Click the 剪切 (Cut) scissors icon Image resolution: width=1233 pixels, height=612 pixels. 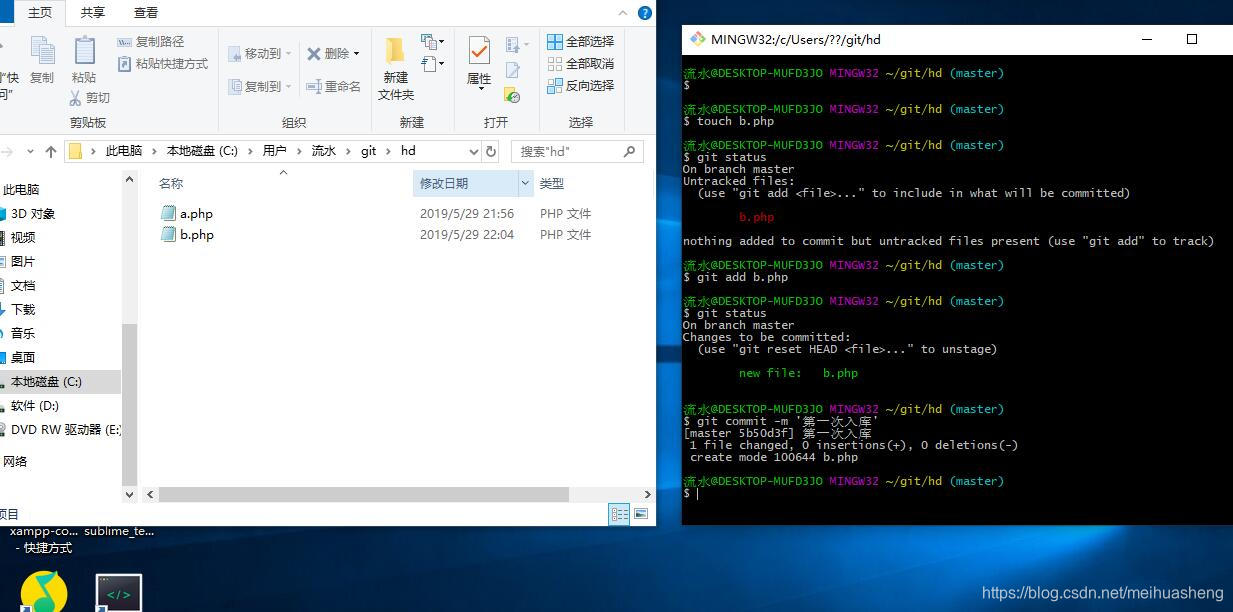point(75,98)
